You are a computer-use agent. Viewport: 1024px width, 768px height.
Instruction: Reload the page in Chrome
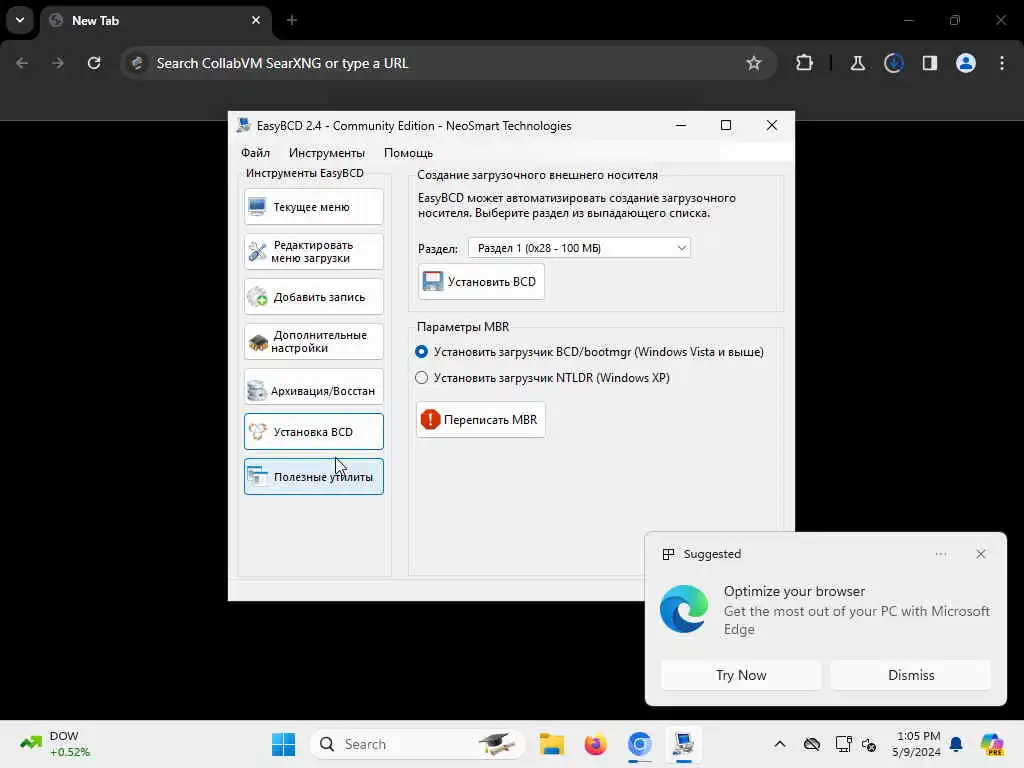tap(94, 63)
